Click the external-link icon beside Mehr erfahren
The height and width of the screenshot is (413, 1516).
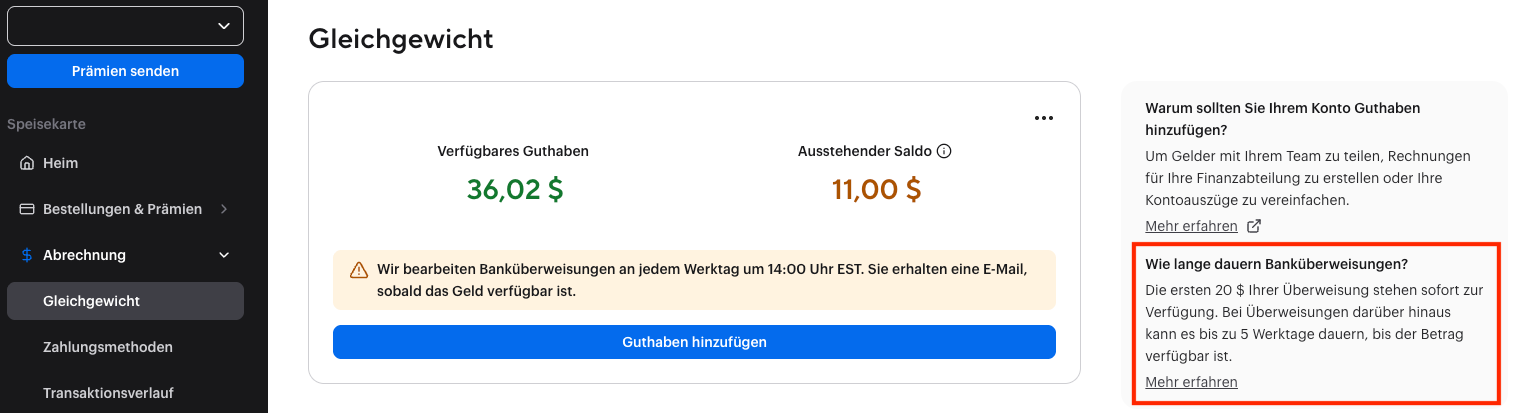(1254, 226)
